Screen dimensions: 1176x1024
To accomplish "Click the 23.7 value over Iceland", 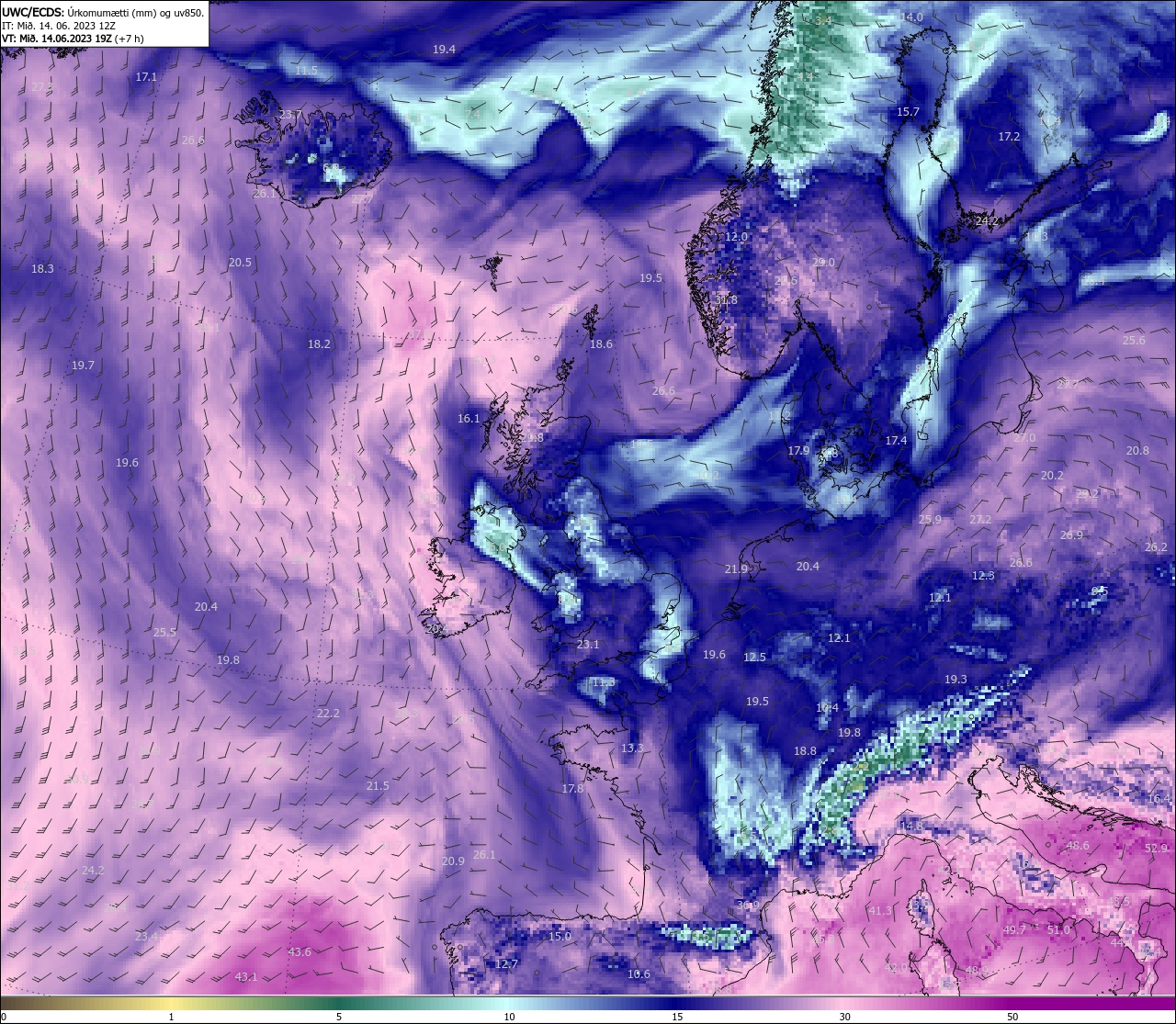I will coord(290,114).
